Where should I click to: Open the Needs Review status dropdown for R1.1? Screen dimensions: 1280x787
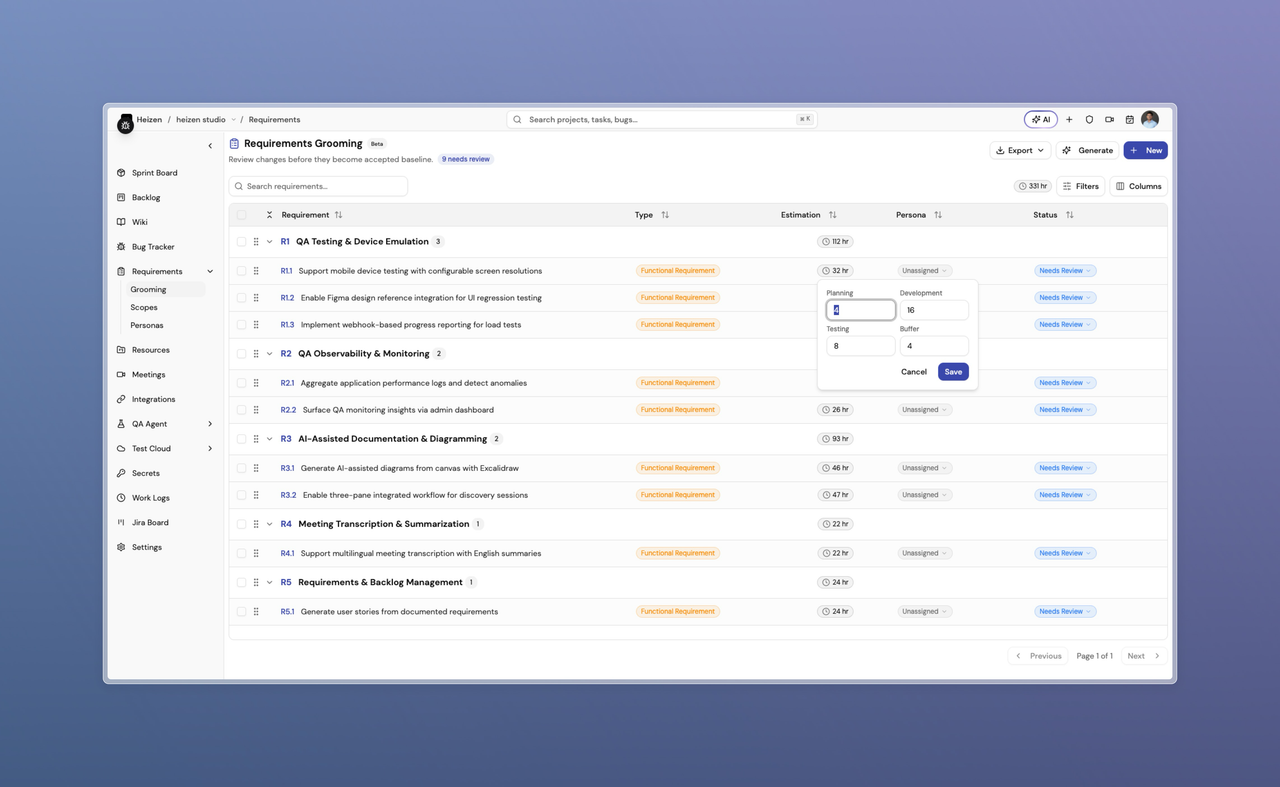pyautogui.click(x=1065, y=271)
